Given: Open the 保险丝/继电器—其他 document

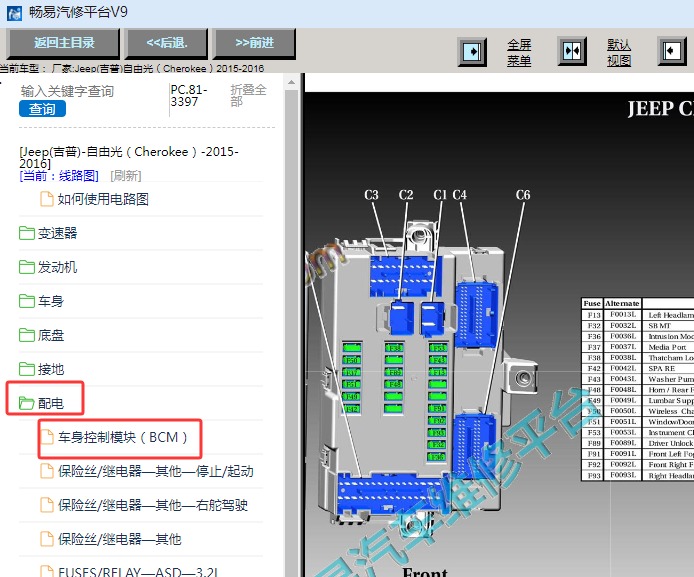Looking at the screenshot, I should click(120, 539).
